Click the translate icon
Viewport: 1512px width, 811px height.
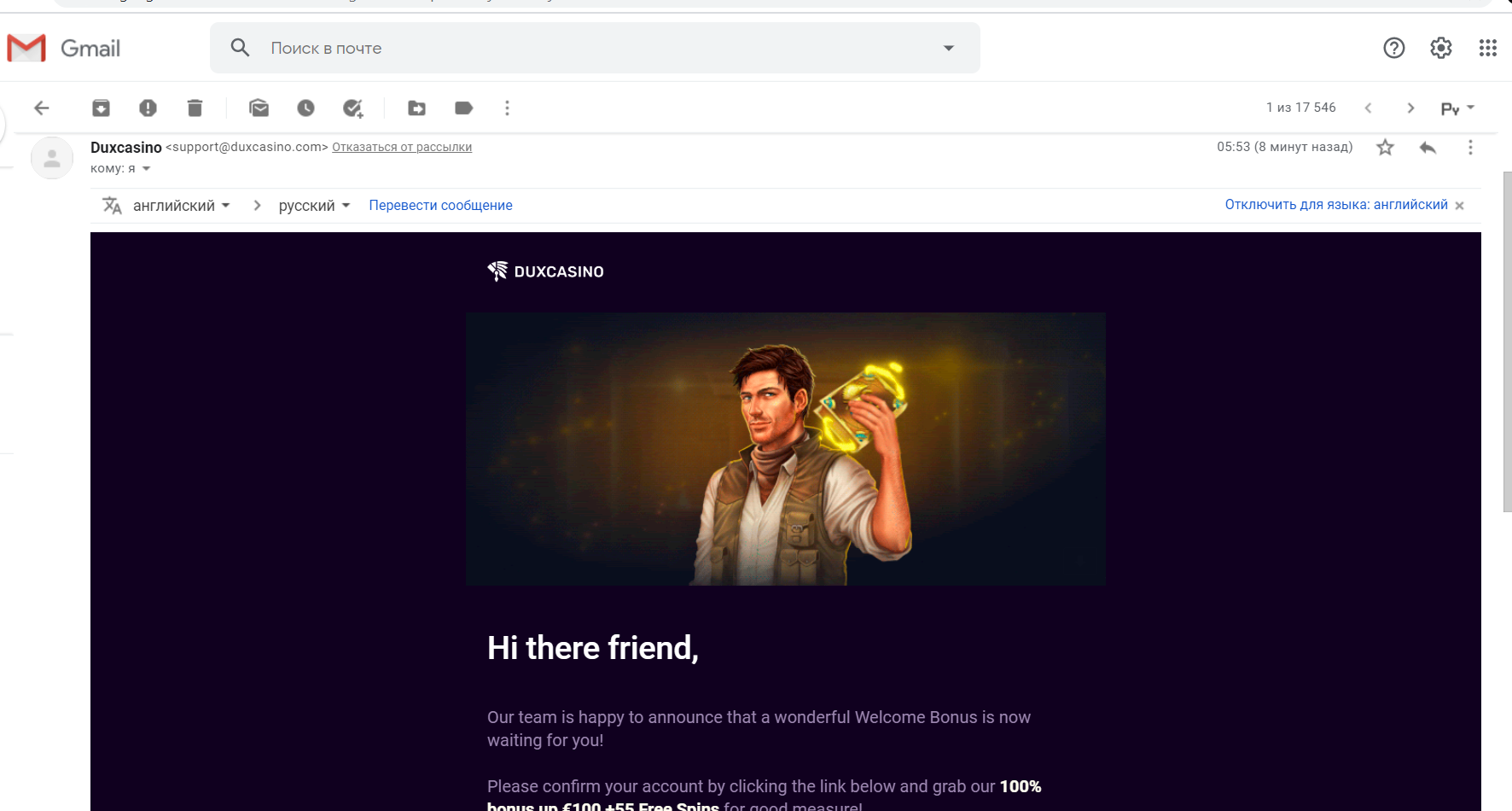click(112, 205)
